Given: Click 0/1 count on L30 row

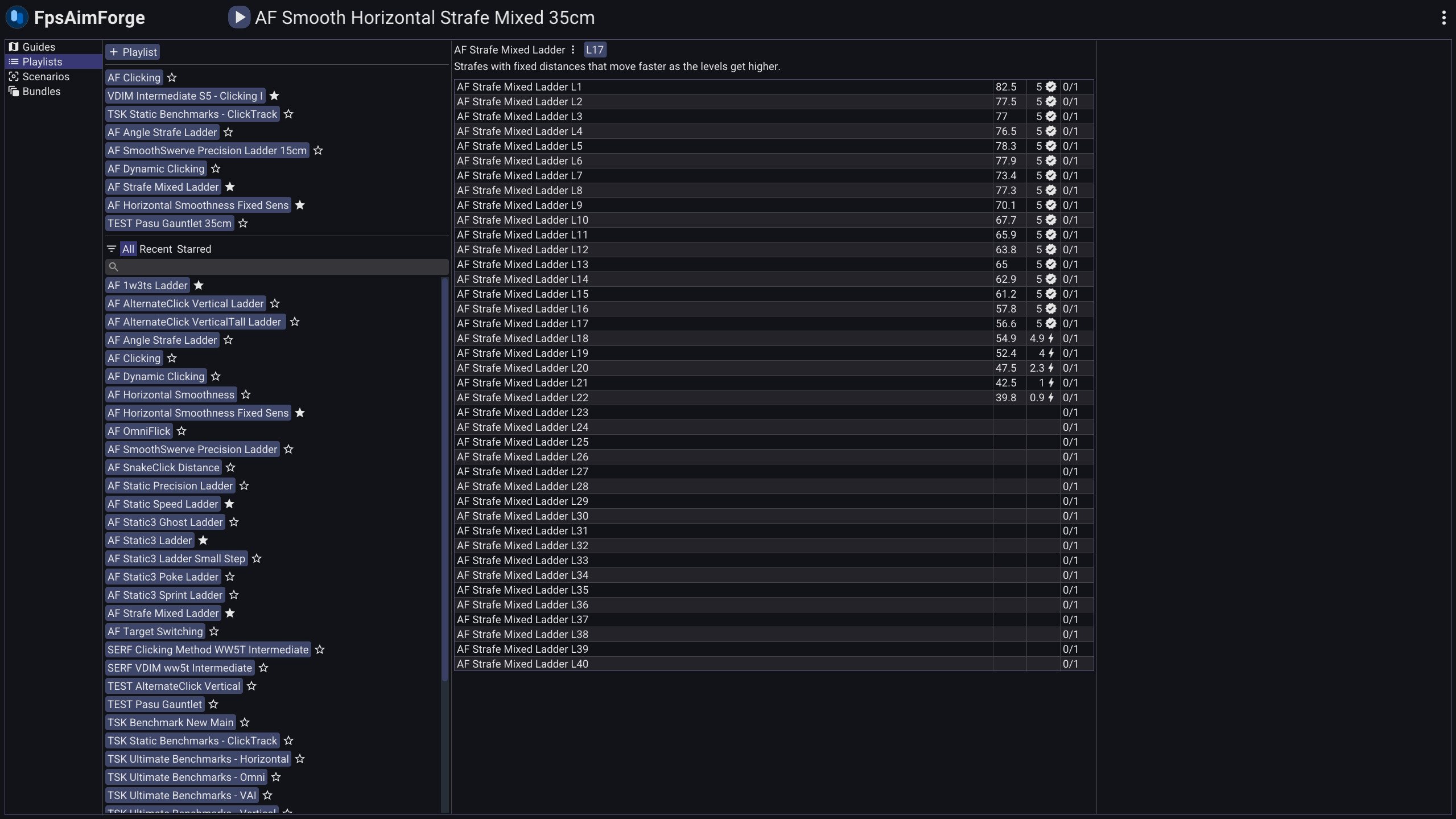Looking at the screenshot, I should point(1070,516).
